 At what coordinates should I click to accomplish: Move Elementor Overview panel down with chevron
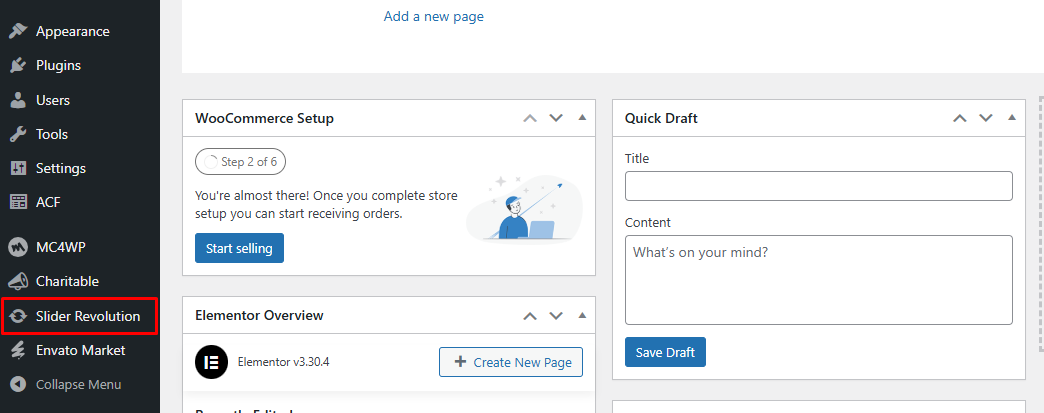(556, 315)
